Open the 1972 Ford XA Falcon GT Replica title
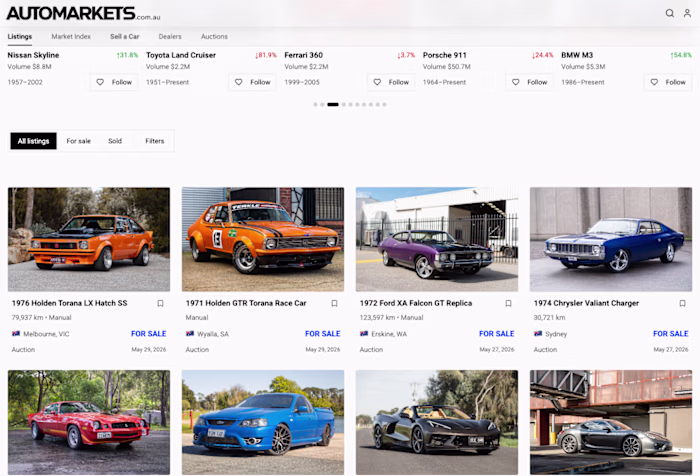Screen dimensions: 700x476 pyautogui.click(x=416, y=303)
